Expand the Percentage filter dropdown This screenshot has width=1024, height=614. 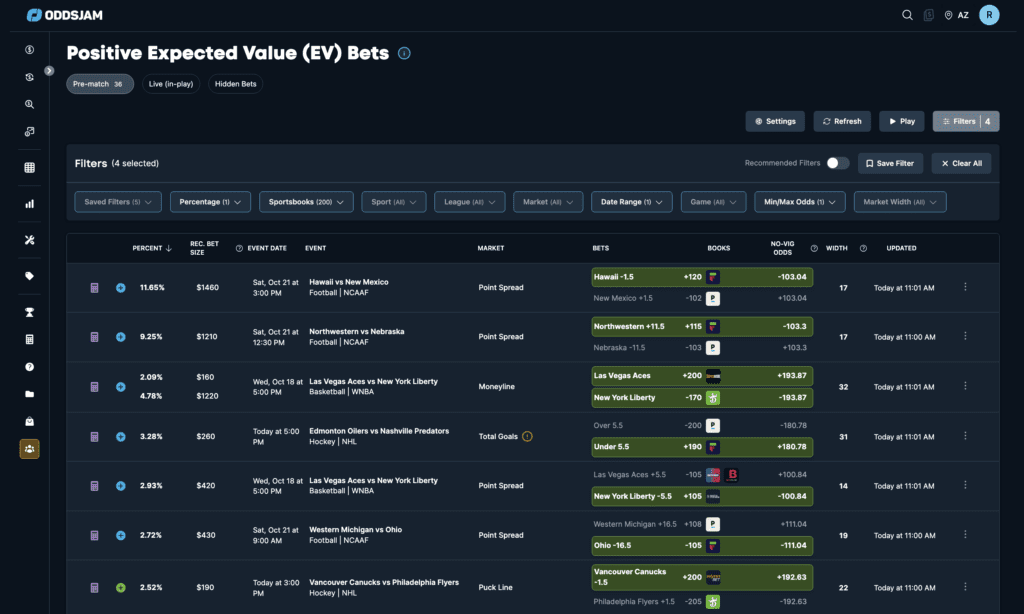point(210,202)
